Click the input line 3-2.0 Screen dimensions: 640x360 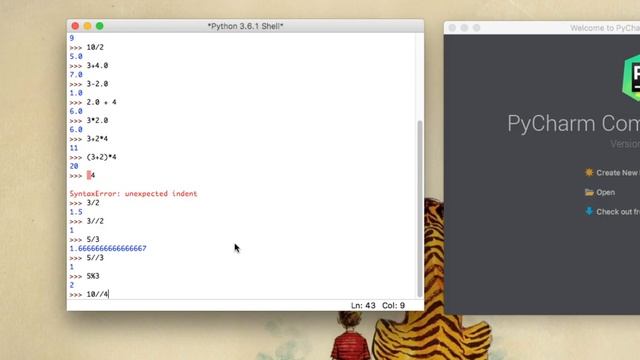(x=97, y=84)
